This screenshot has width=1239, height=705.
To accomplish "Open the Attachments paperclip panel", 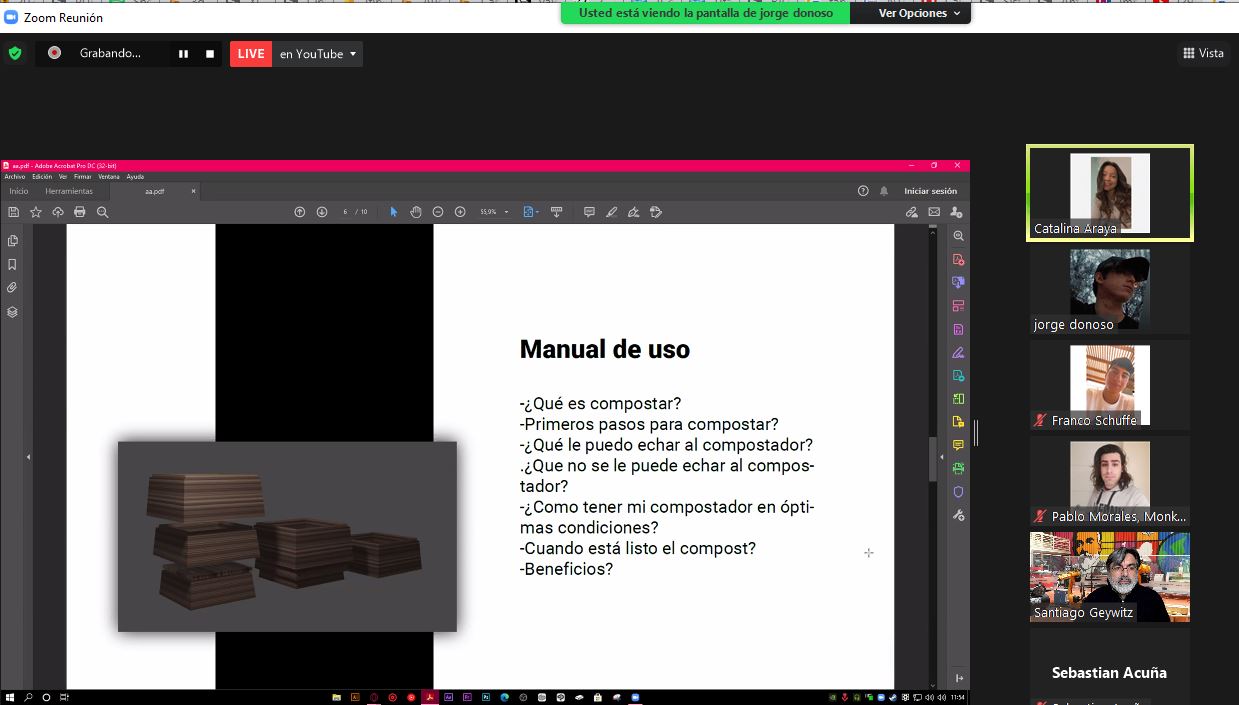I will pyautogui.click(x=13, y=288).
